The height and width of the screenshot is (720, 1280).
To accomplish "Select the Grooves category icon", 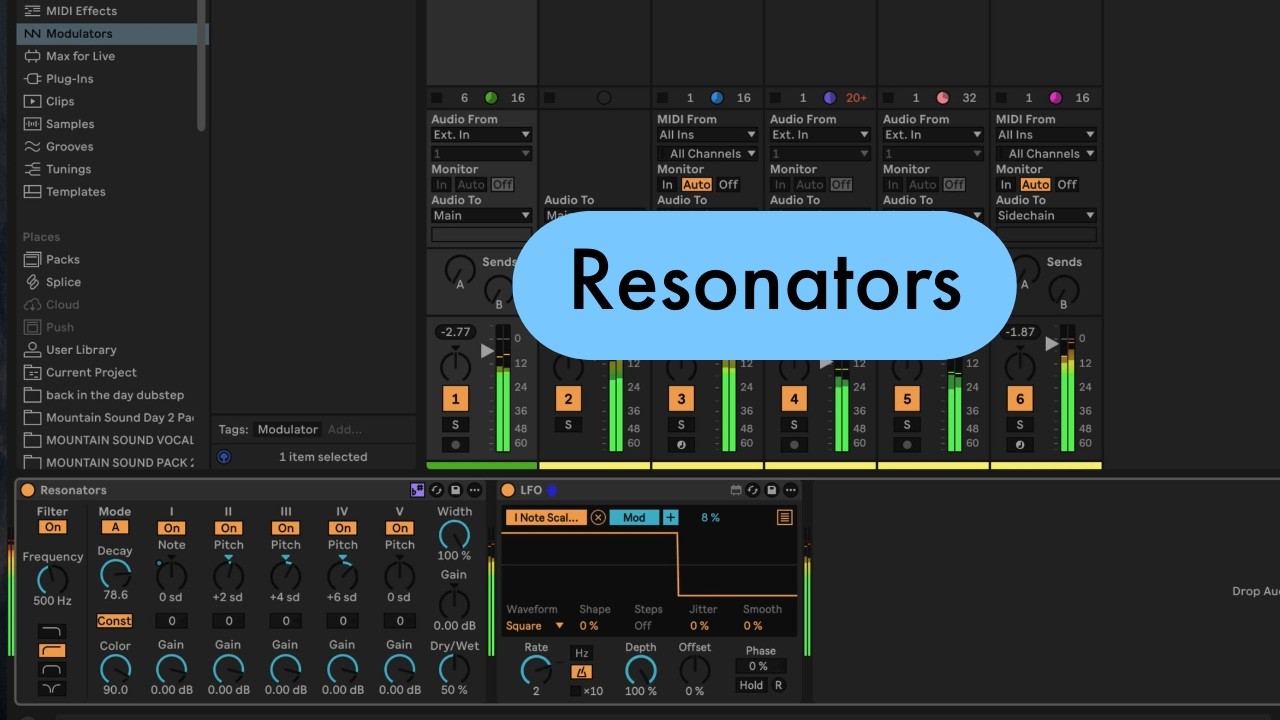I will click(x=33, y=146).
